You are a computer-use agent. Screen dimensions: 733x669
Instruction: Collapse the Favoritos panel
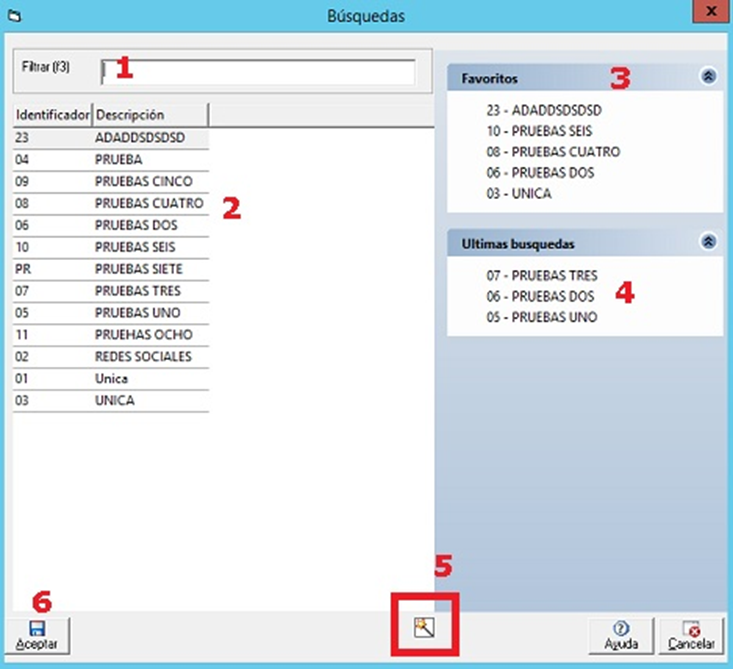click(708, 76)
